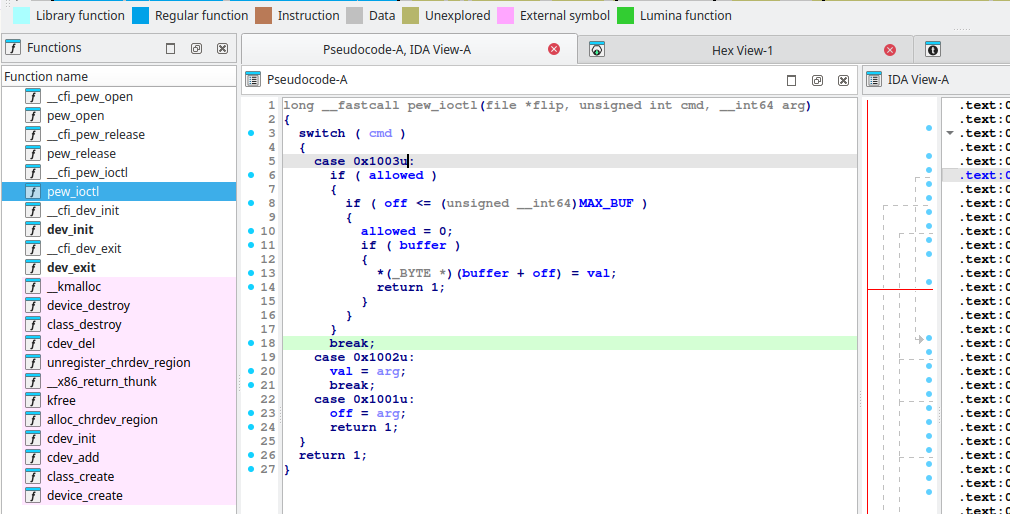
Task: Click Library function legend swatch
Action: pyautogui.click(x=21, y=15)
